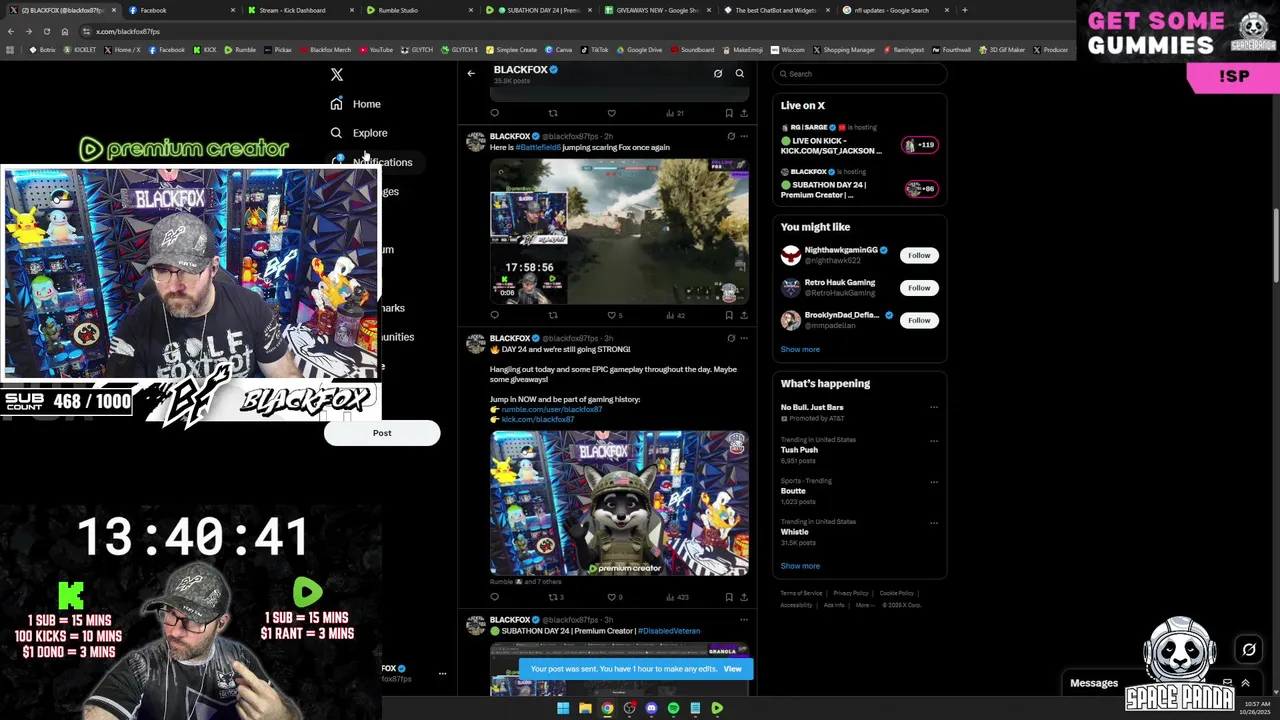Viewport: 1280px width, 720px height.
Task: Click View in the post sent notification
Action: pos(733,669)
